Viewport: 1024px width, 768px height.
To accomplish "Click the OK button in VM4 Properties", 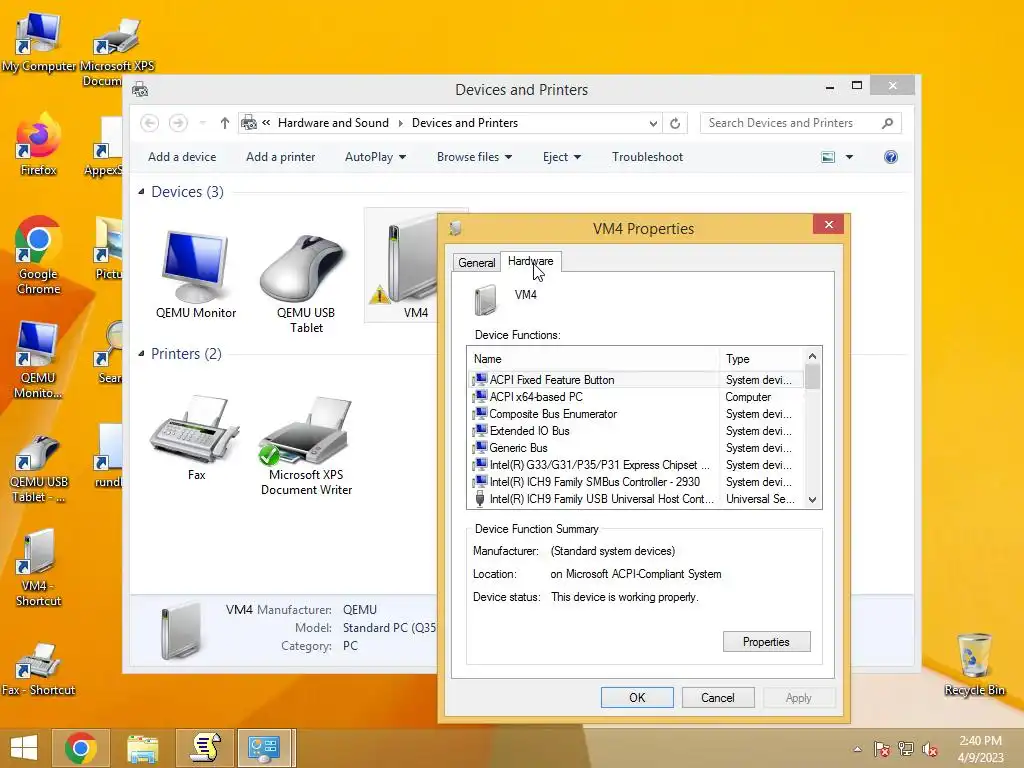I will click(637, 697).
